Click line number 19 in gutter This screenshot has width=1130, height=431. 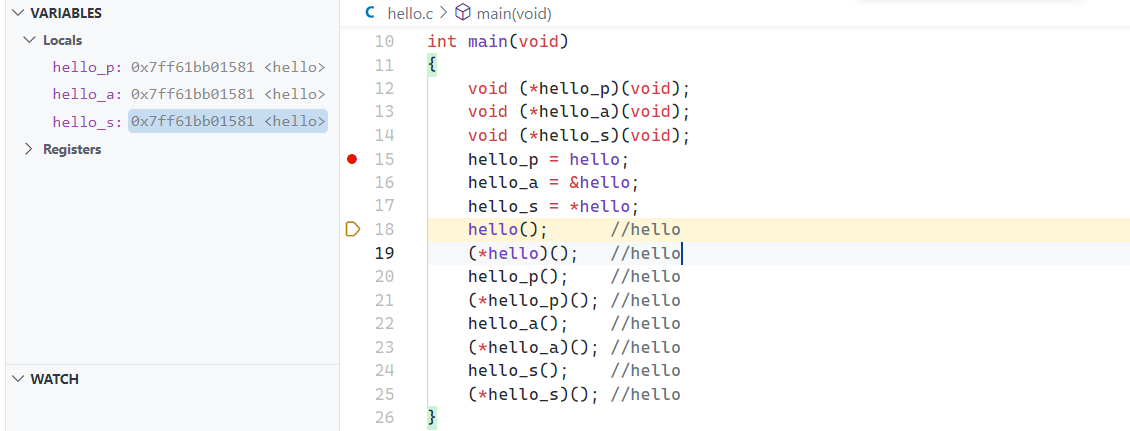[x=385, y=254]
